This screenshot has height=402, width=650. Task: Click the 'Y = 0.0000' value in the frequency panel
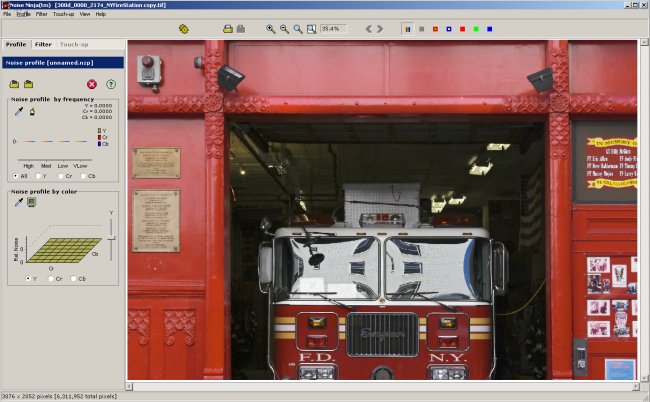[98, 106]
